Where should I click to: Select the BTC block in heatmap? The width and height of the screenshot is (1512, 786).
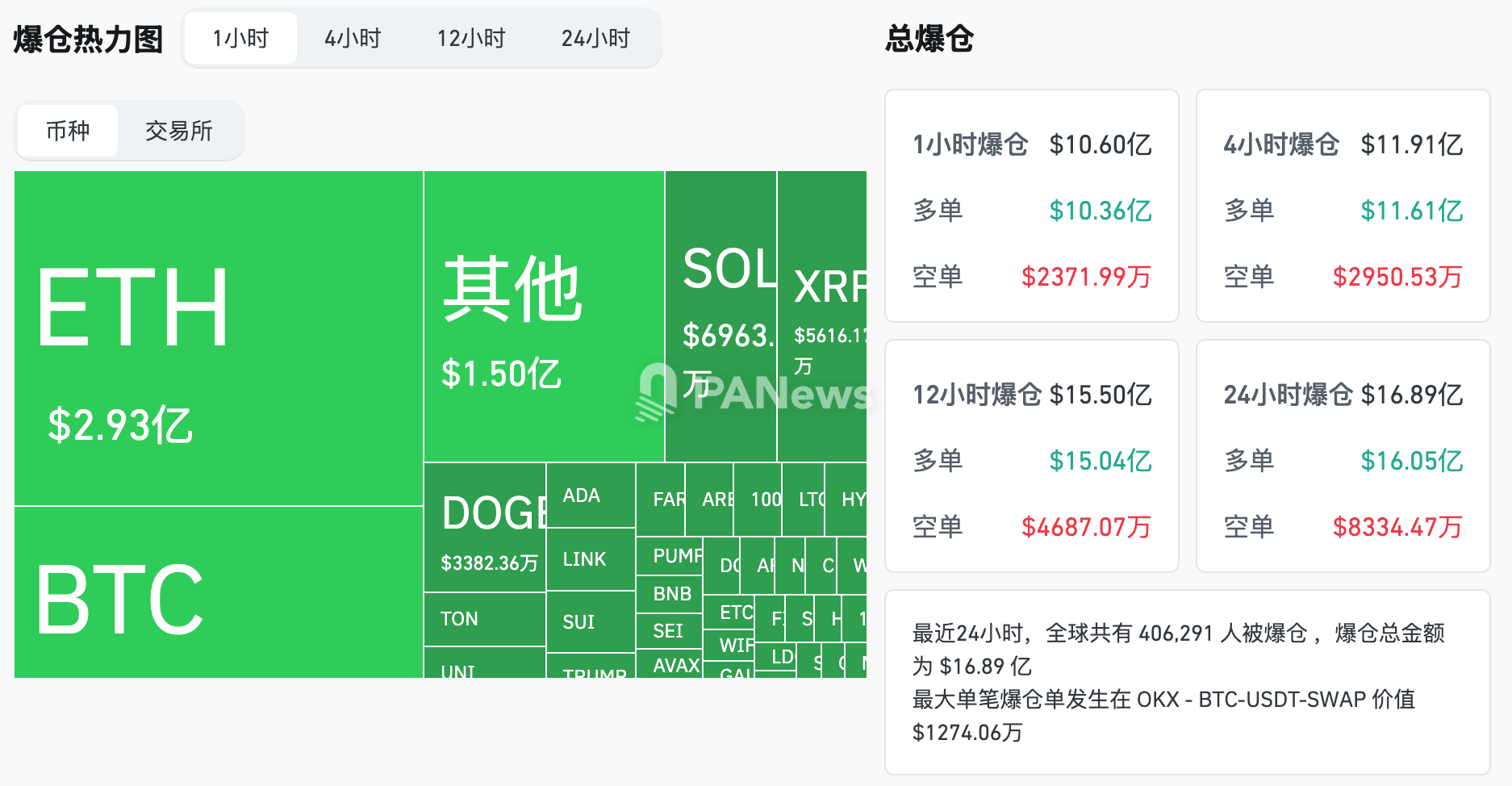pos(218,593)
